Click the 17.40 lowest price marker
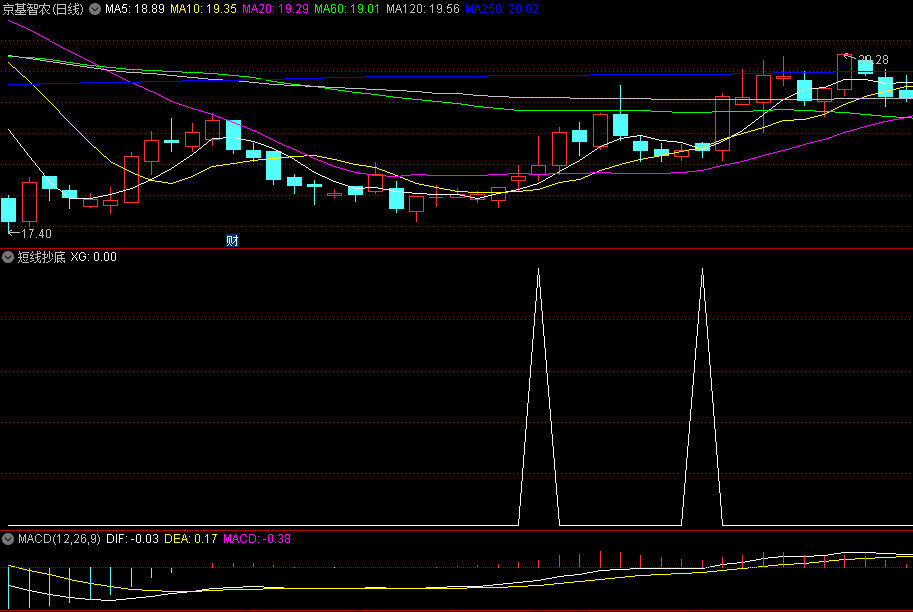 [x=30, y=234]
